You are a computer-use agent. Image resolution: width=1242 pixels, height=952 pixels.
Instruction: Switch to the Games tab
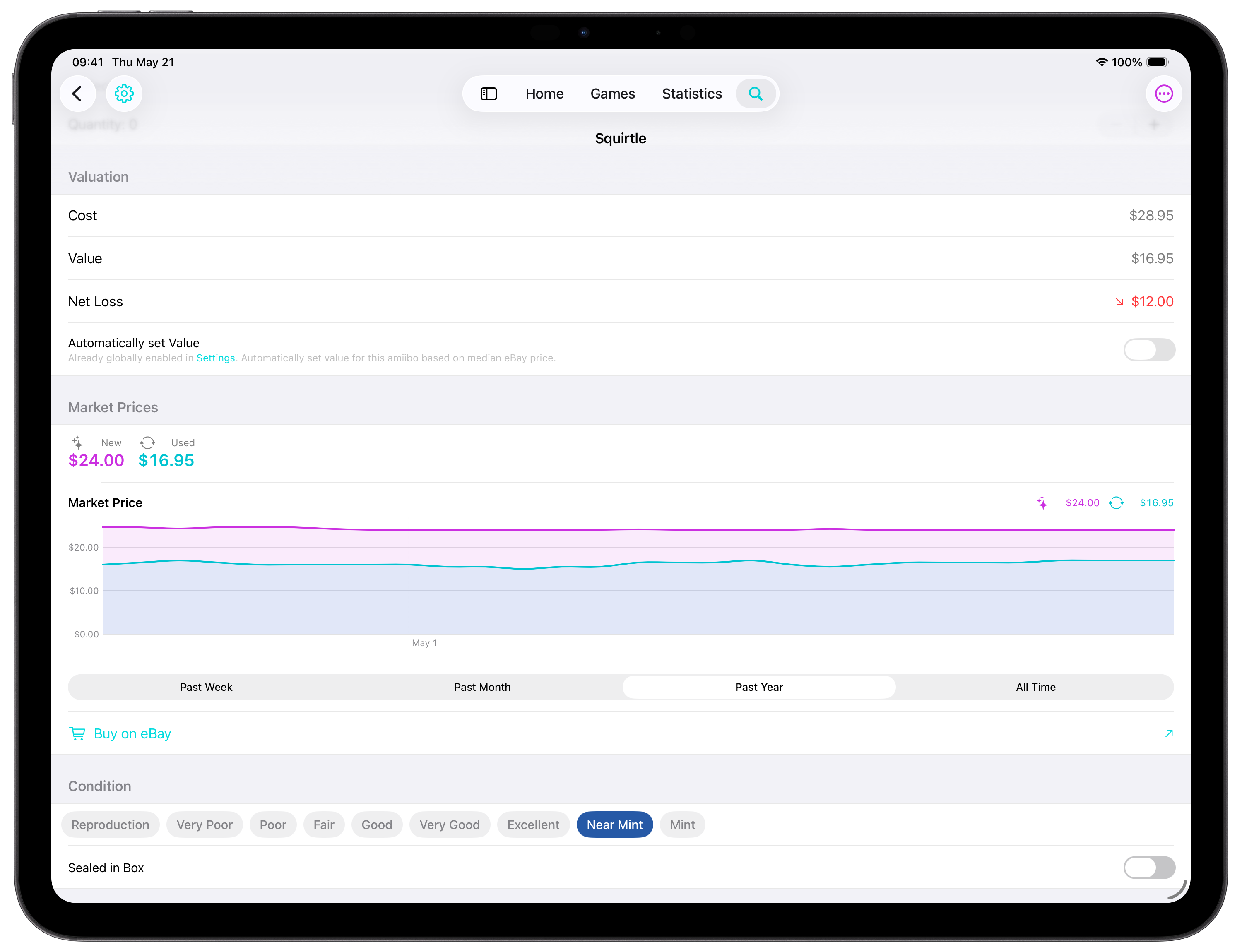613,94
